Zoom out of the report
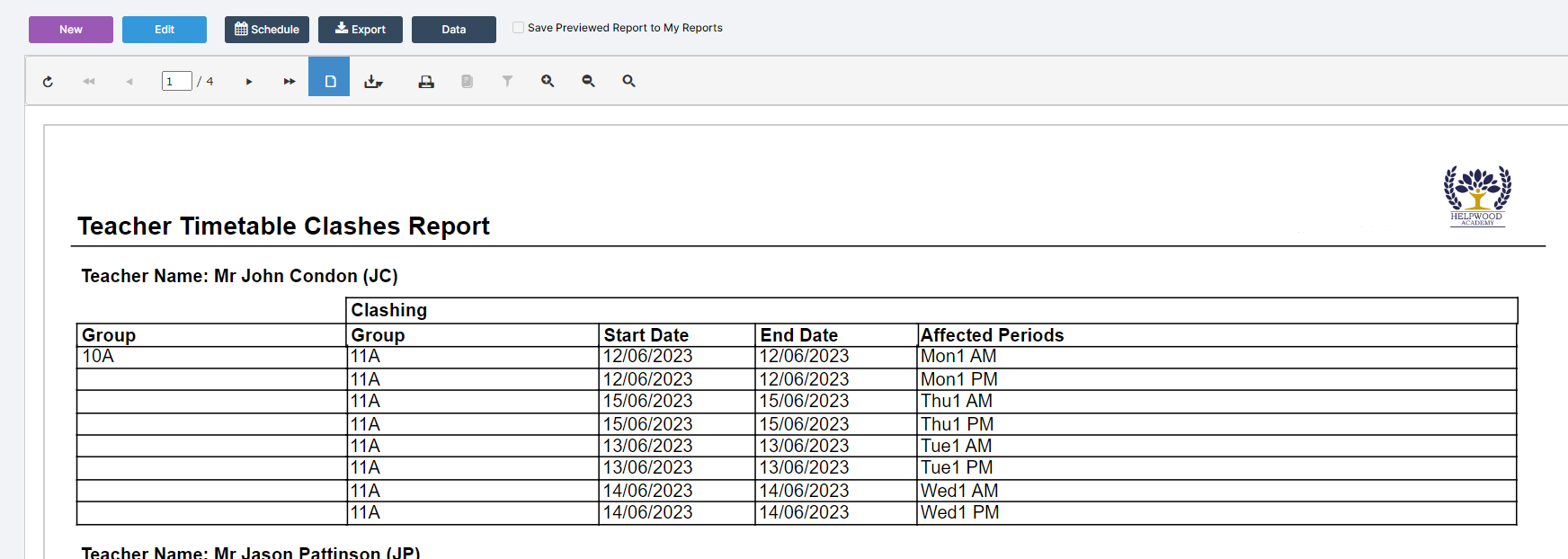Viewport: 1568px width, 559px height. pyautogui.click(x=588, y=82)
